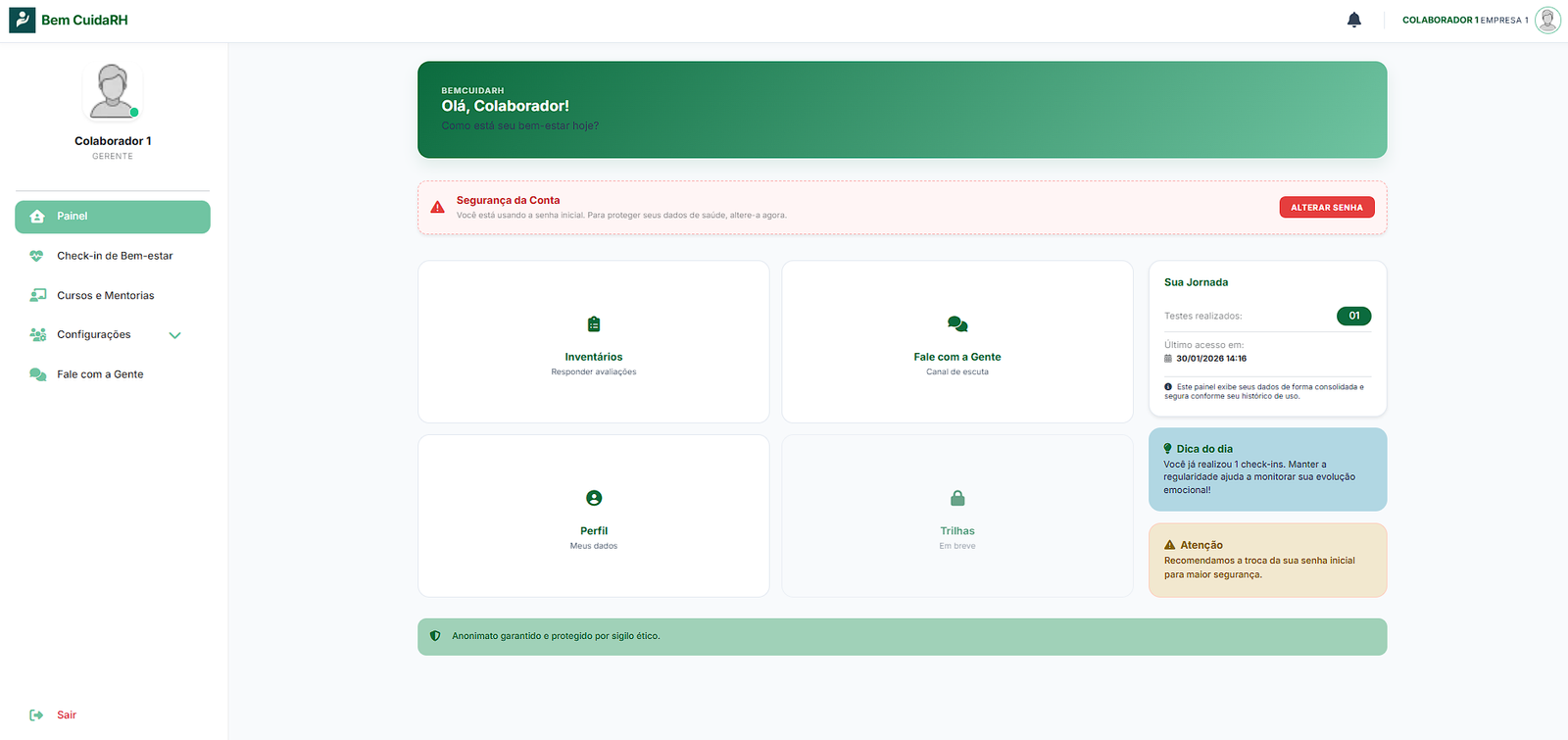Go to Cursos e Mentorias
Image resolution: width=1568 pixels, height=740 pixels.
[x=105, y=296]
